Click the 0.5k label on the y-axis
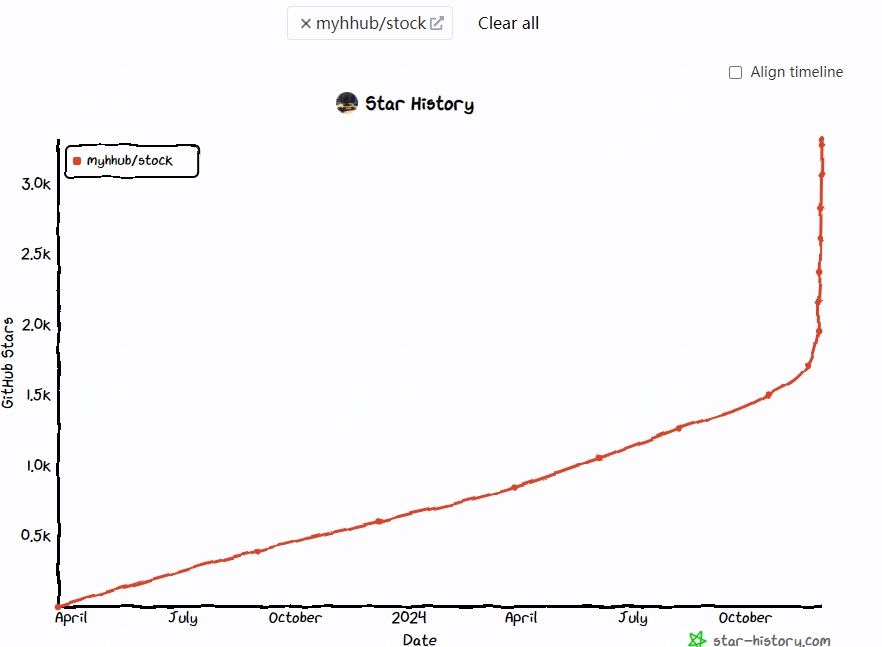 click(36, 536)
